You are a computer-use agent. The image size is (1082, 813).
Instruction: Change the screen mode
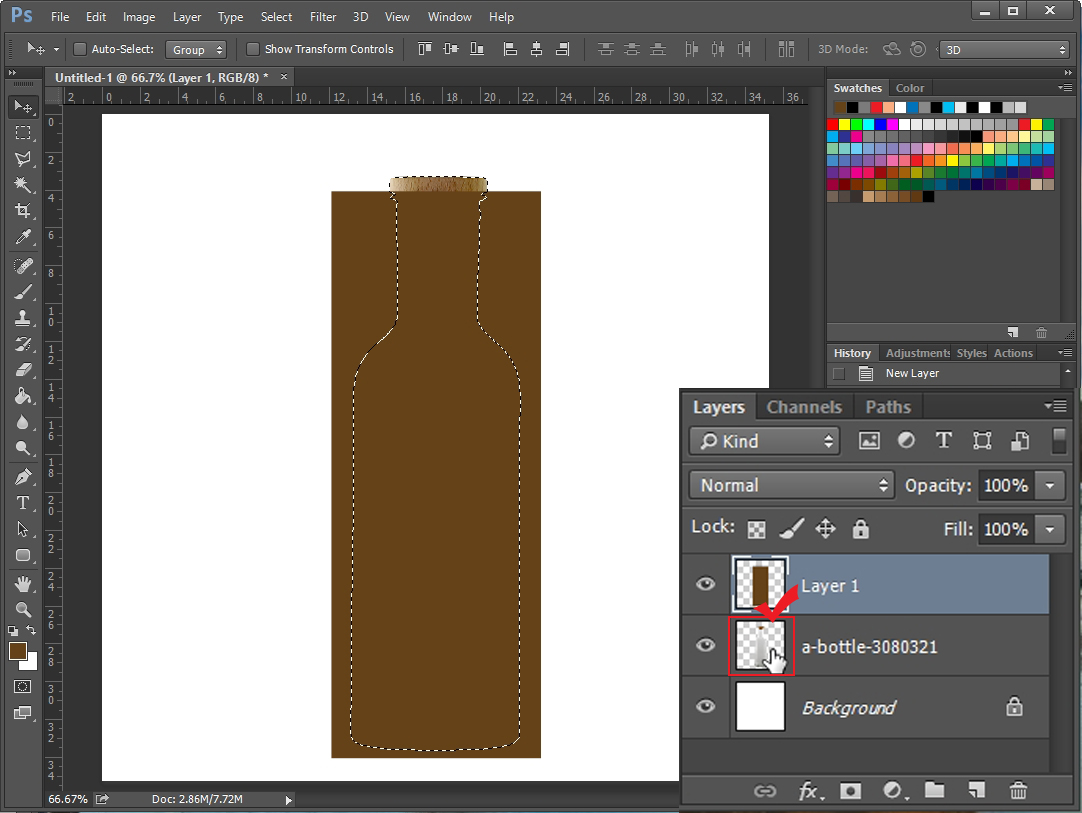(x=23, y=713)
